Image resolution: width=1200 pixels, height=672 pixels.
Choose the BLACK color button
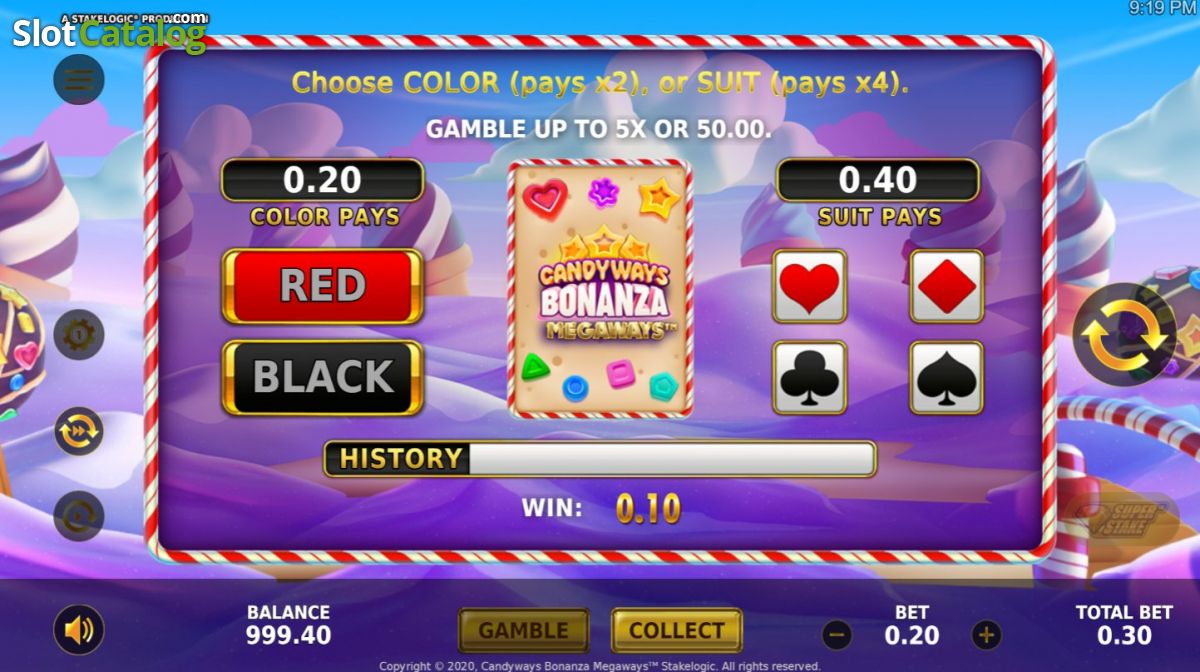(x=322, y=377)
